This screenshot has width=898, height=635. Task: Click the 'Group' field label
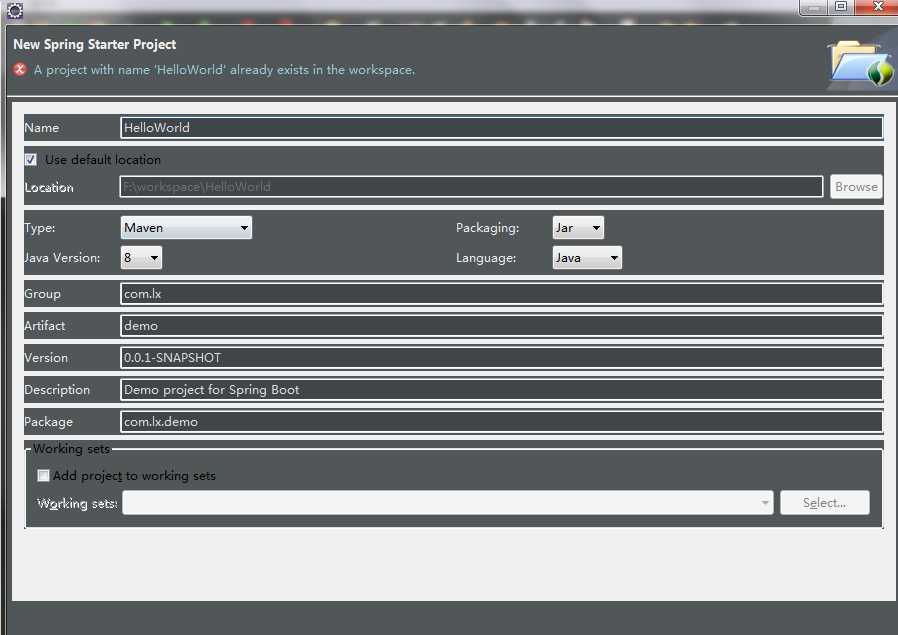click(x=42, y=294)
